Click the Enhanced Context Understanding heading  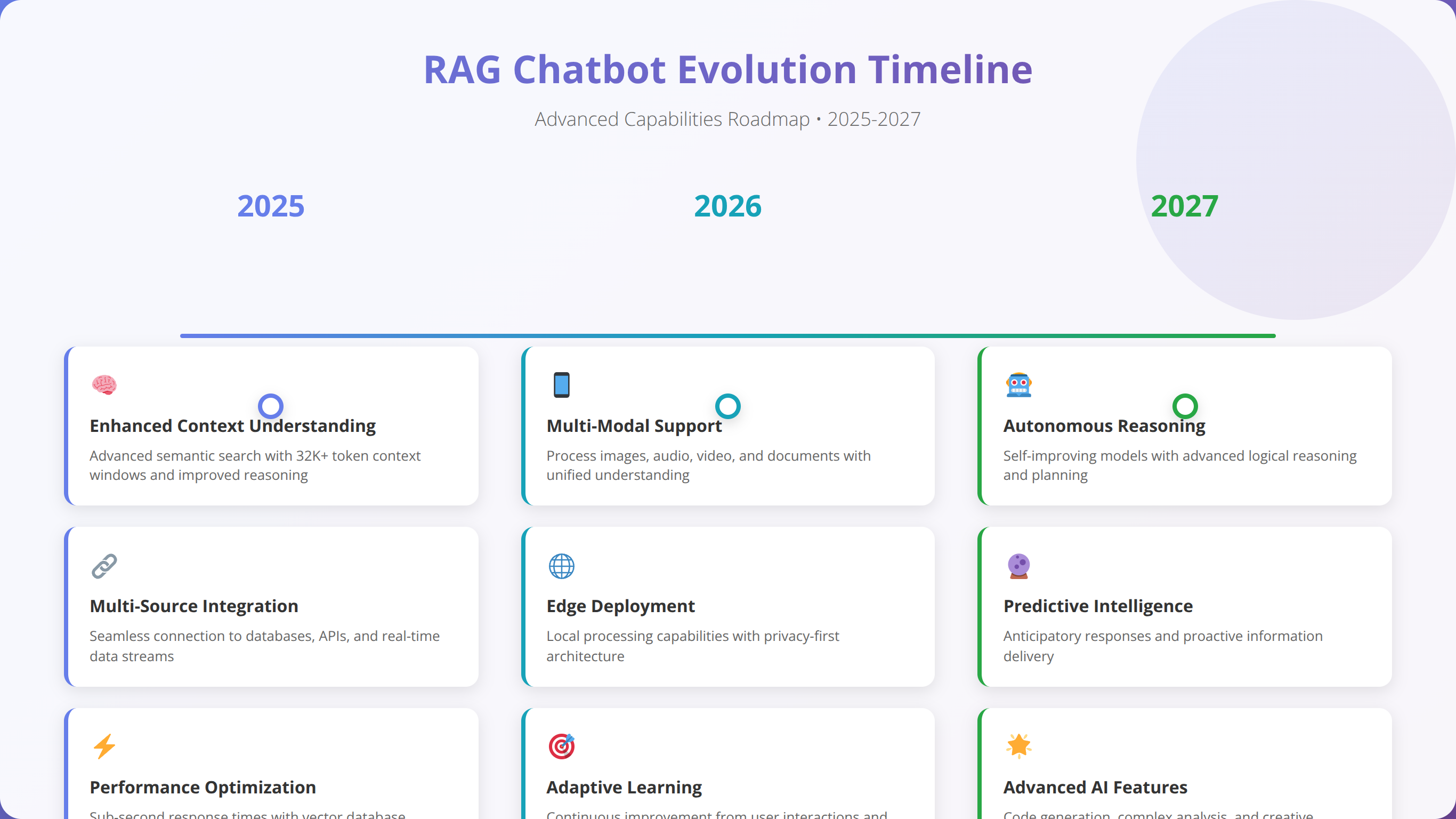[232, 426]
